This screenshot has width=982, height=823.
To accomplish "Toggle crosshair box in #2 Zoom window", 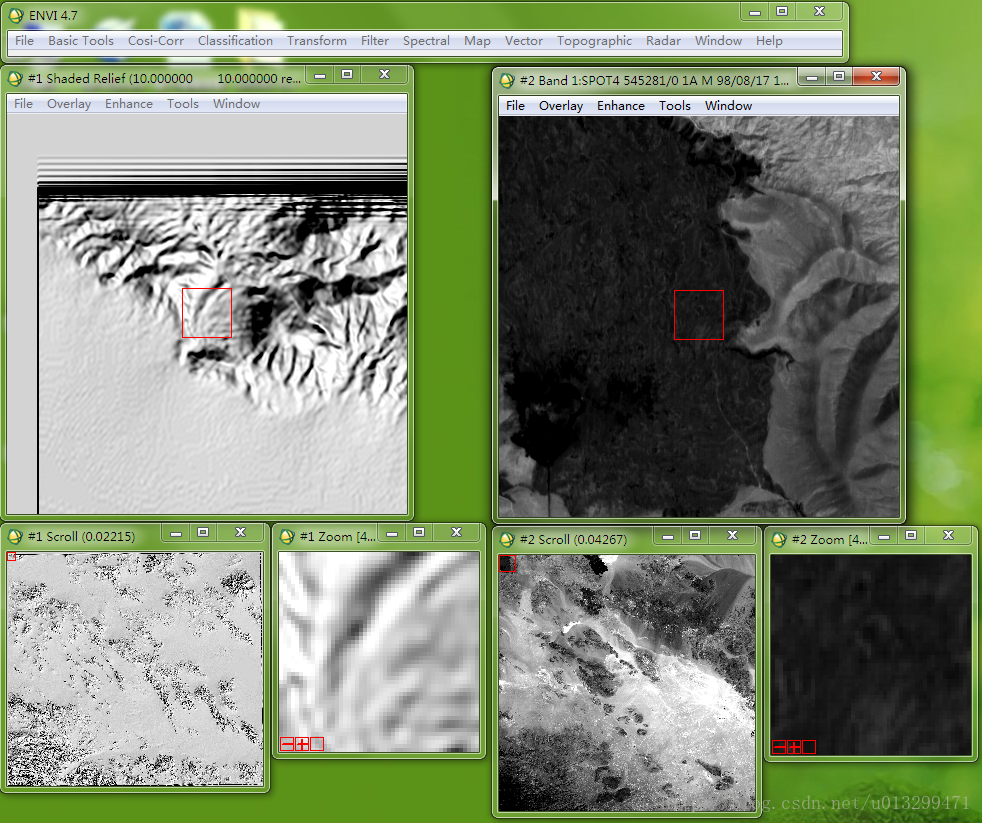I will (x=809, y=747).
